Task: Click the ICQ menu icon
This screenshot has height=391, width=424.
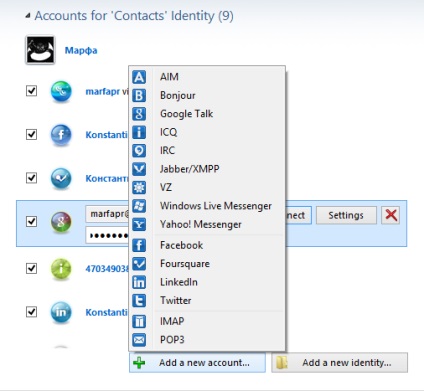Action: [139, 132]
